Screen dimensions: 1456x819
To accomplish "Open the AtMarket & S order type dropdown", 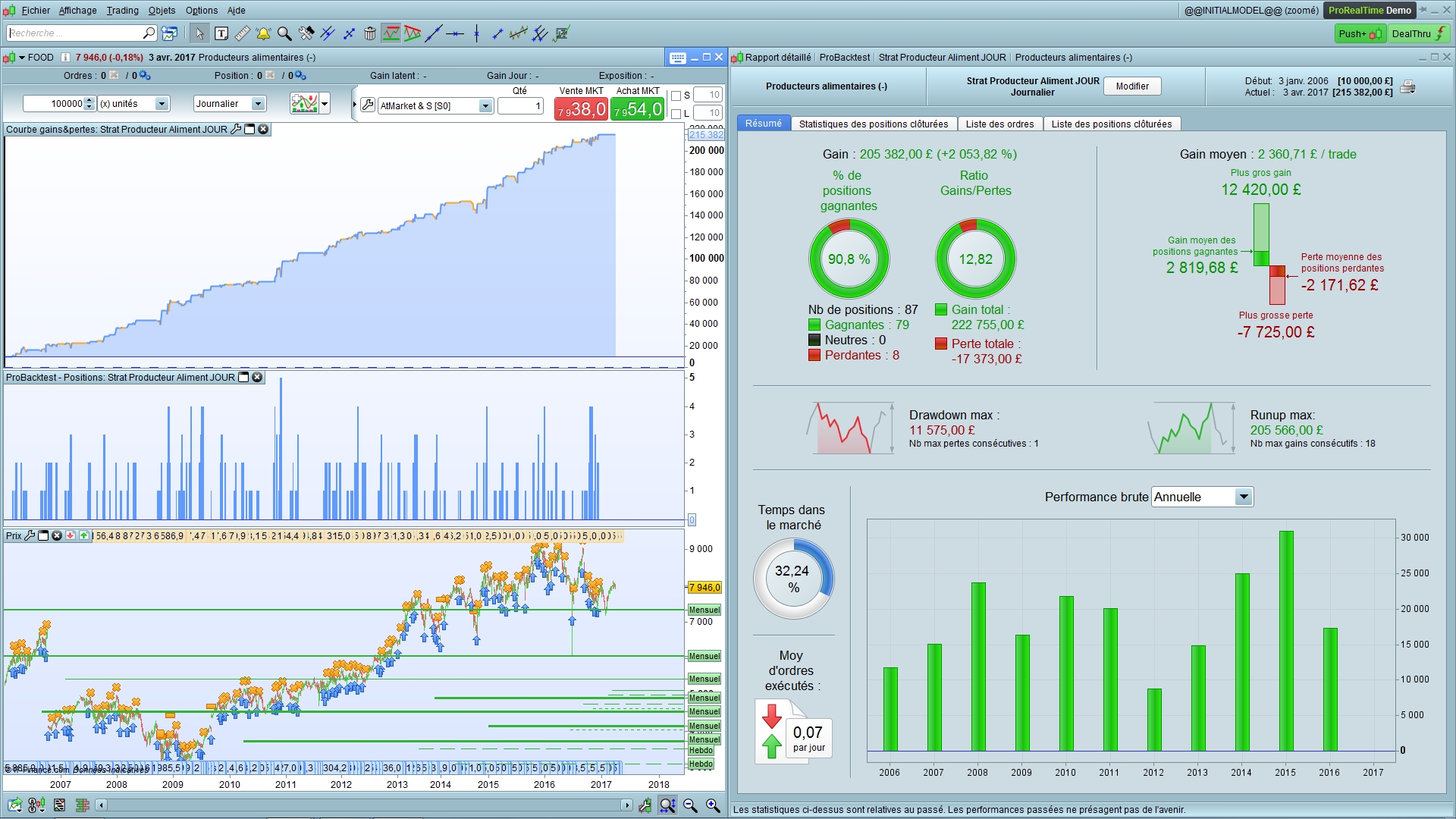I will point(485,106).
